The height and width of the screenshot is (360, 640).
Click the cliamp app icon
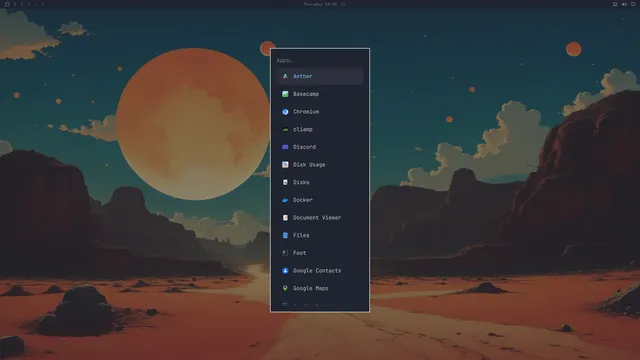tap(285, 129)
